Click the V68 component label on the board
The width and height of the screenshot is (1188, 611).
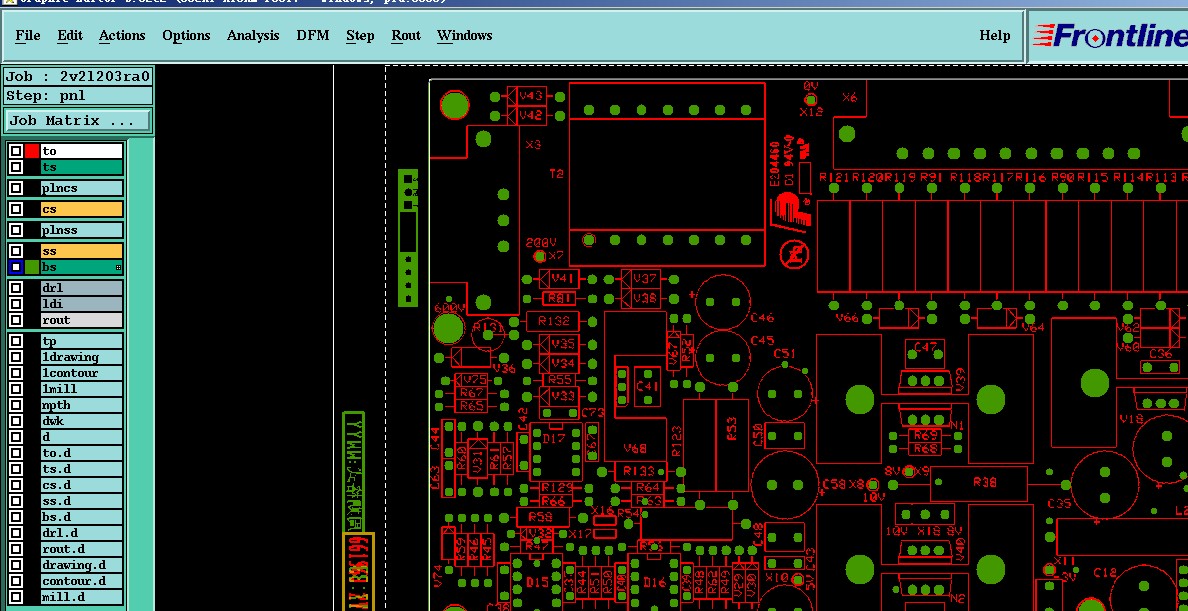(635, 450)
